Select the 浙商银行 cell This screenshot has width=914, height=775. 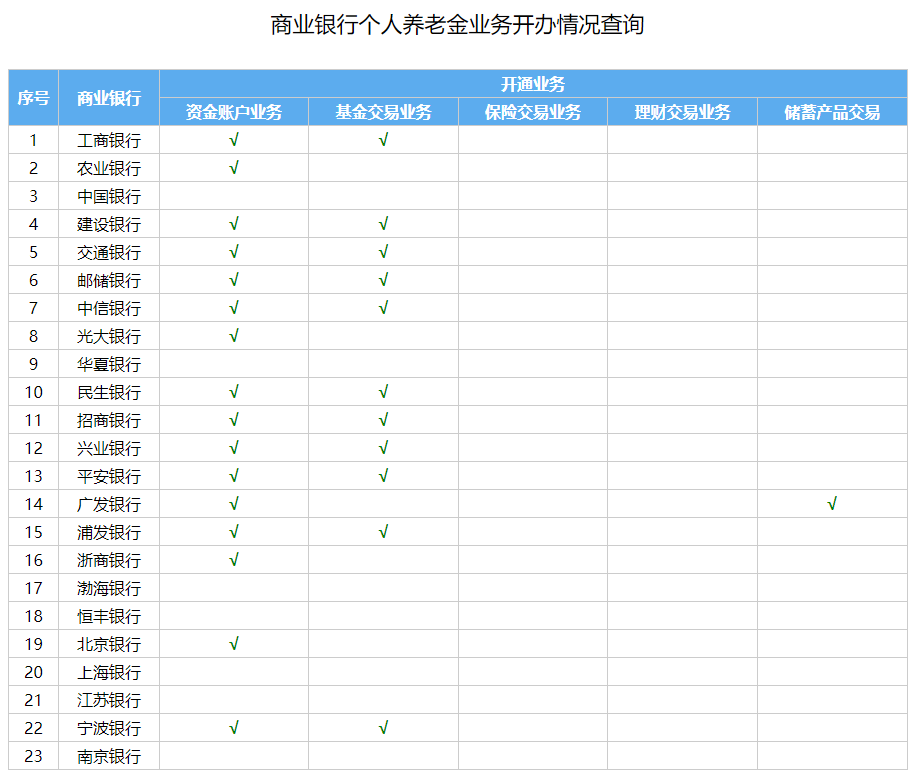click(x=109, y=560)
